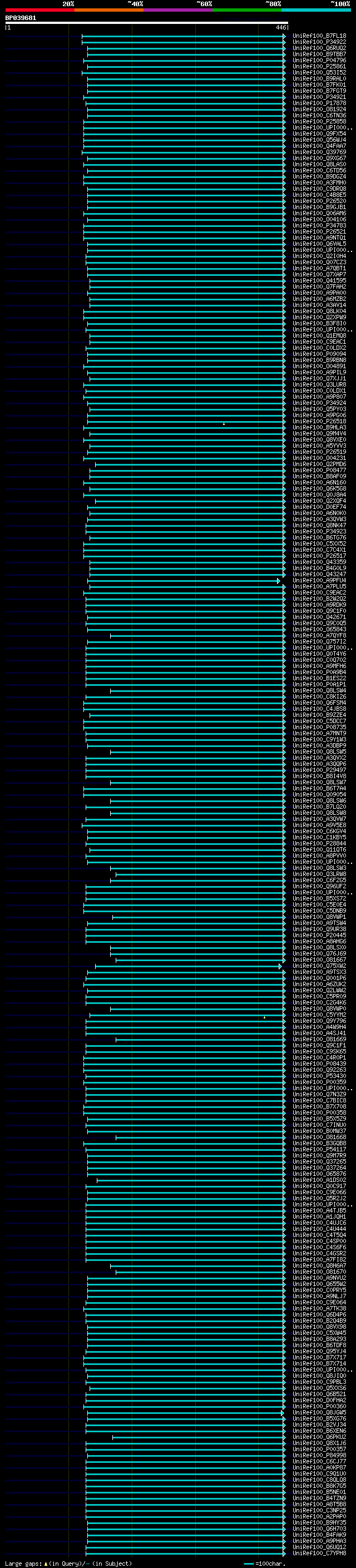Select hit label UniRef100_Q42671
356x1568 pixels.
[x=319, y=617]
